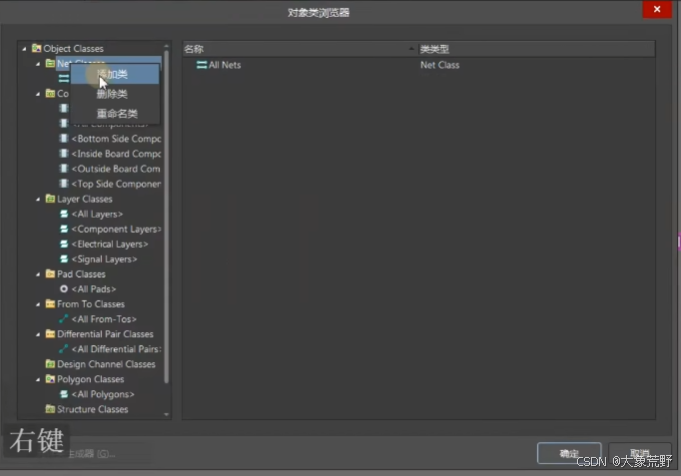Collapse the Component Classes node arrow
The image size is (681, 476).
(38, 94)
